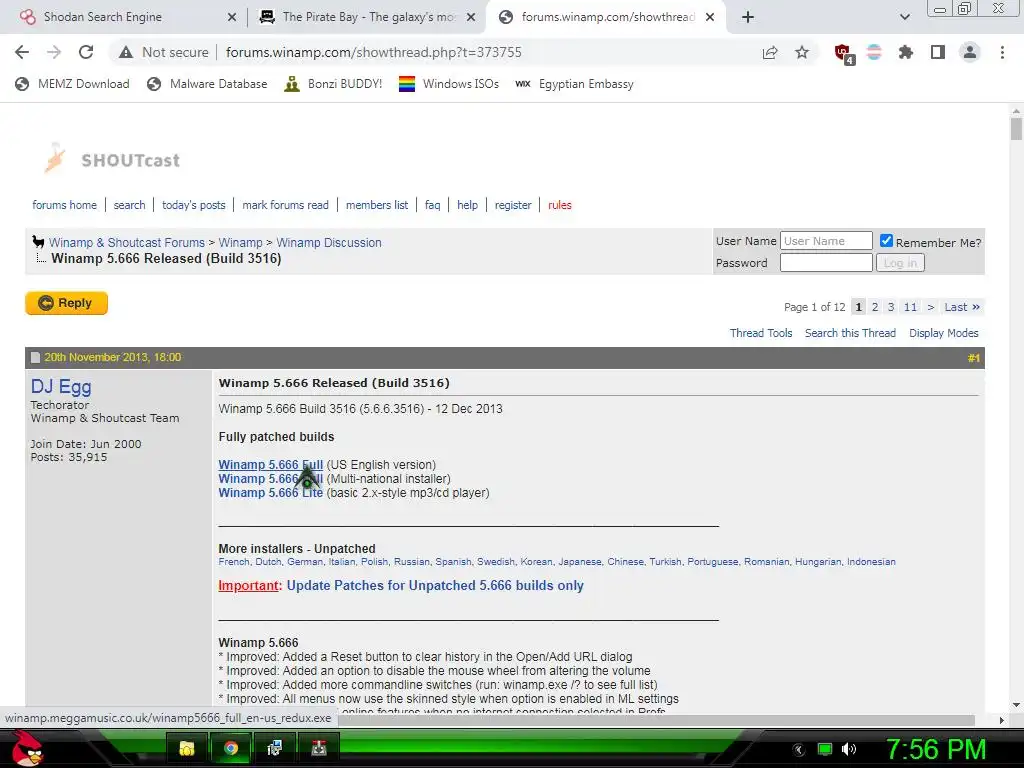
Task: Click the Log in button
Action: 900,263
